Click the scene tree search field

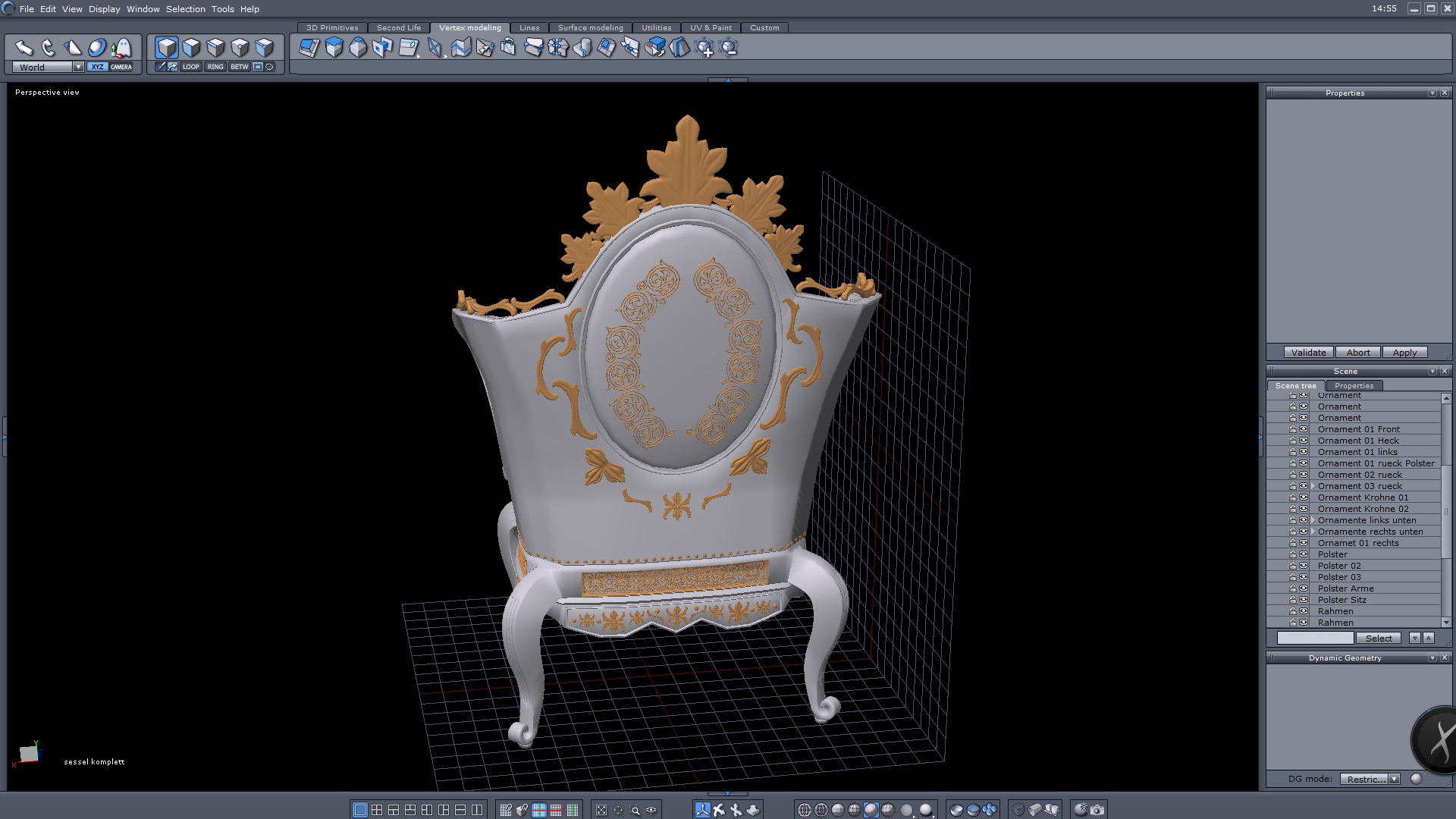1315,639
